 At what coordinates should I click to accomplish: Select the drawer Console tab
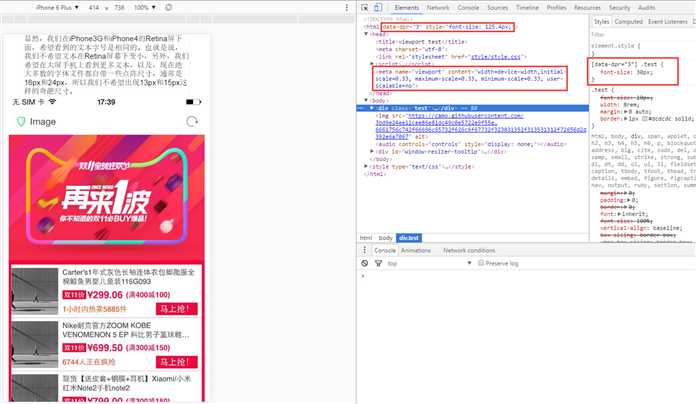pyautogui.click(x=385, y=250)
